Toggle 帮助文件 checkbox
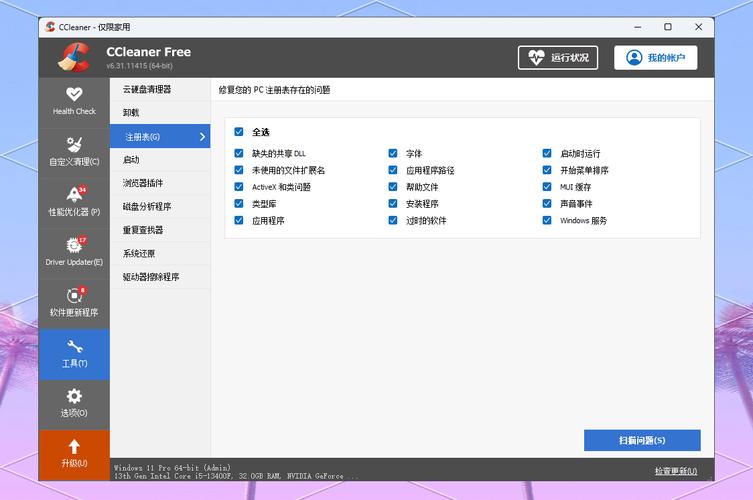753x500 pixels. pos(393,187)
